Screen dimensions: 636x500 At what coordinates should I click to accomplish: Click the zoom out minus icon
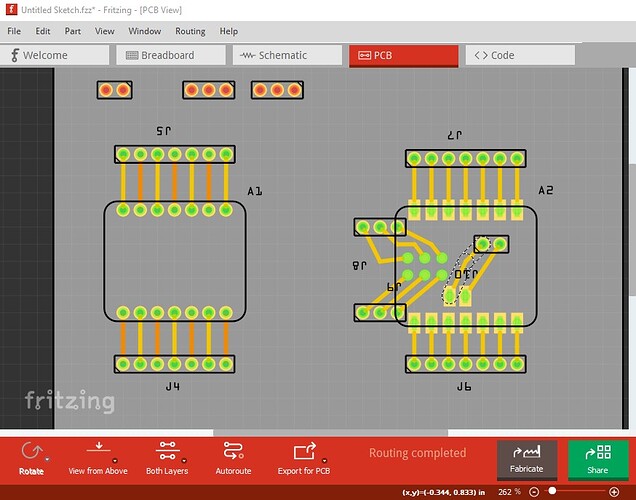(534, 492)
